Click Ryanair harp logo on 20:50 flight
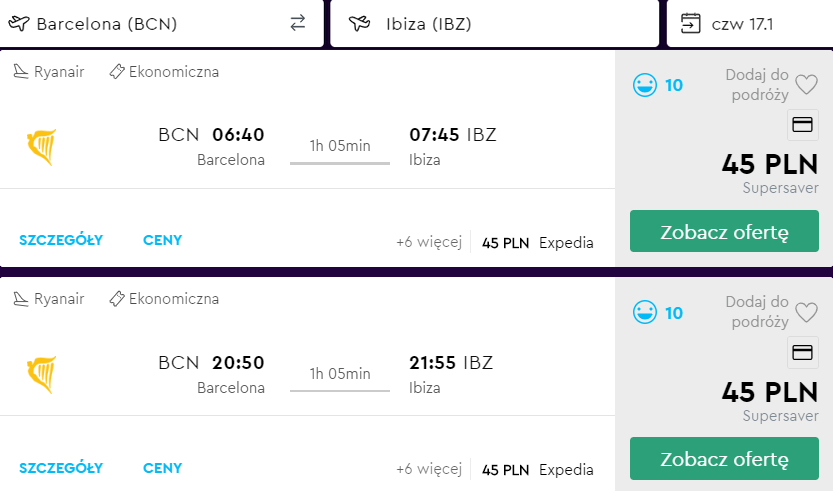The height and width of the screenshot is (491, 833). point(41,374)
